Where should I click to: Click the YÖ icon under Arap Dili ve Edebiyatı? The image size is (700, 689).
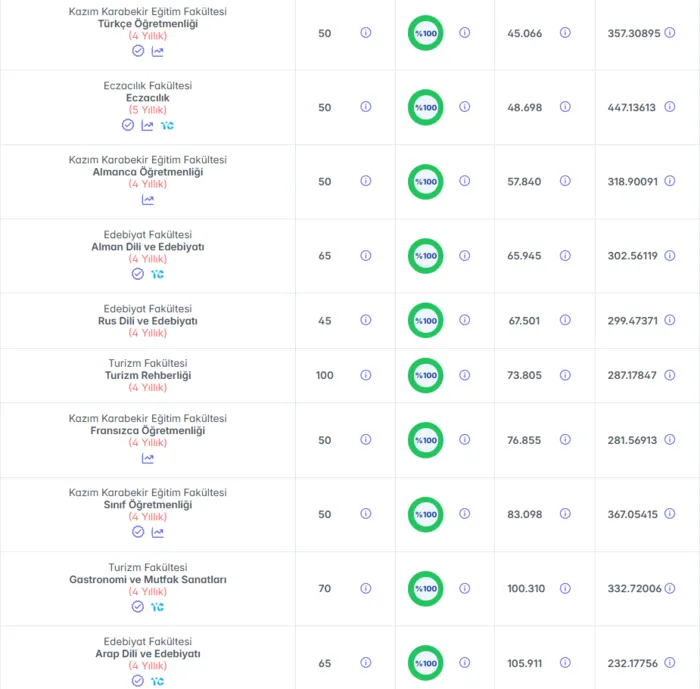pos(157,681)
